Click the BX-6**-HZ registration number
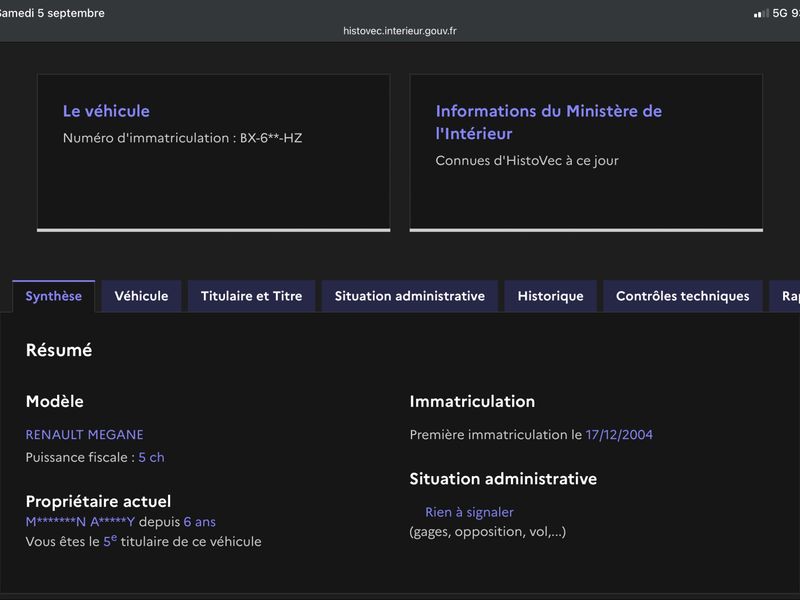Screen dimensions: 800x600 click(x=271, y=138)
